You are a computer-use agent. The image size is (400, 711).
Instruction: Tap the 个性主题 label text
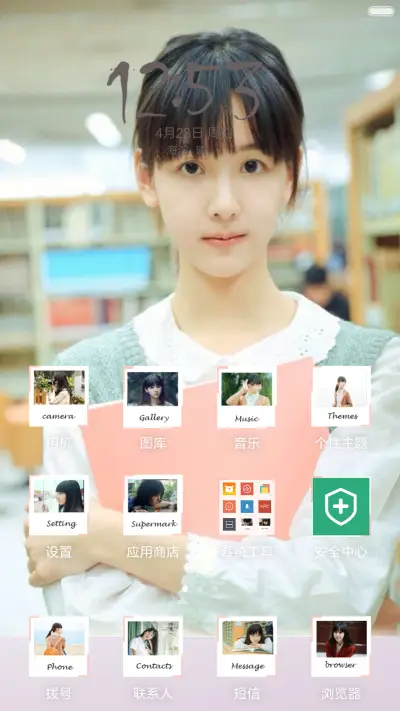click(x=341, y=443)
